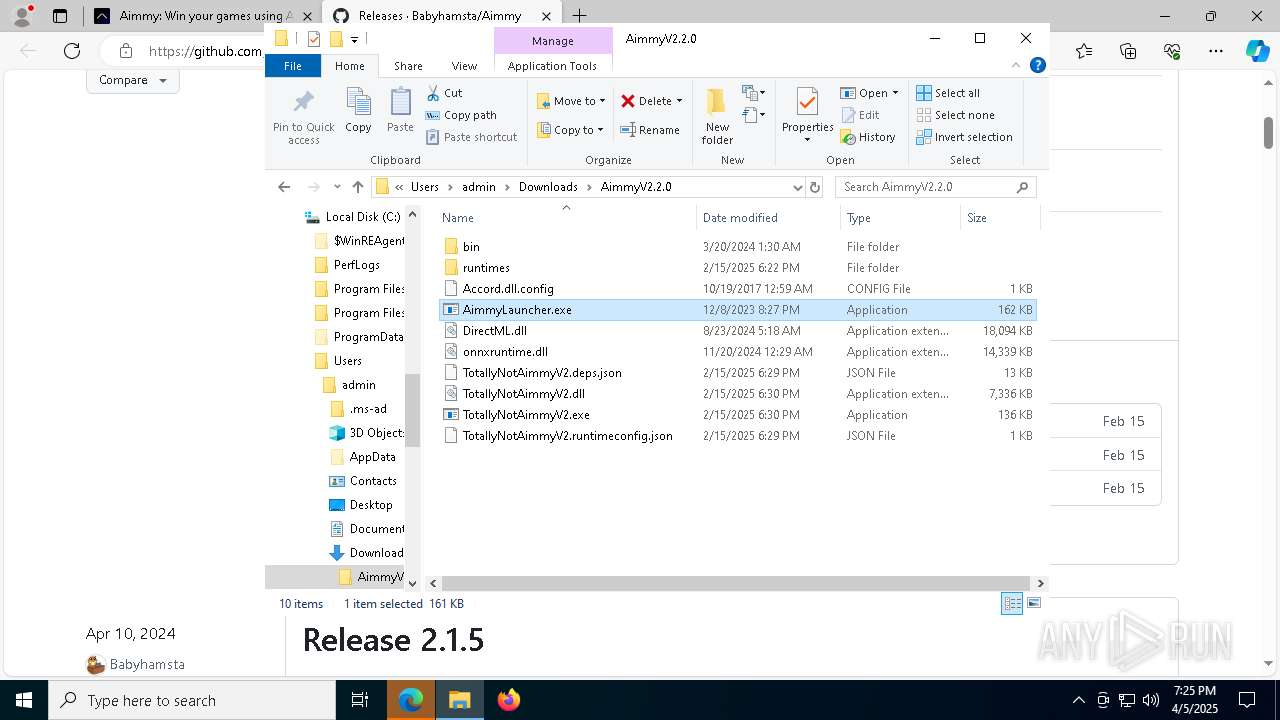Click Select all in ribbon
This screenshot has width=1280, height=720.
click(948, 93)
